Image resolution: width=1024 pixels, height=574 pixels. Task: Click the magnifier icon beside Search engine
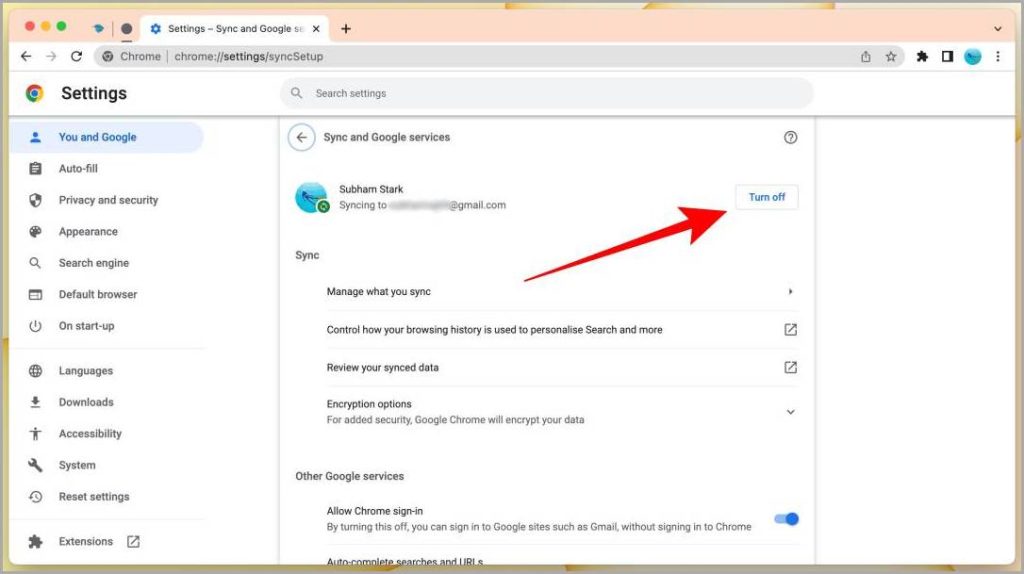[35, 263]
